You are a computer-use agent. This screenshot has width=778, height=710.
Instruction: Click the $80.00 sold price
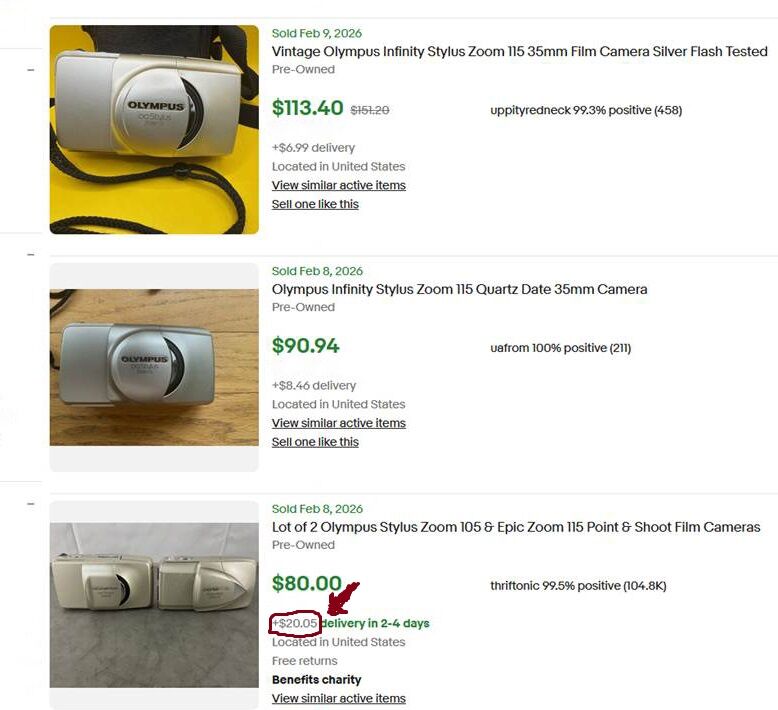[x=307, y=583]
